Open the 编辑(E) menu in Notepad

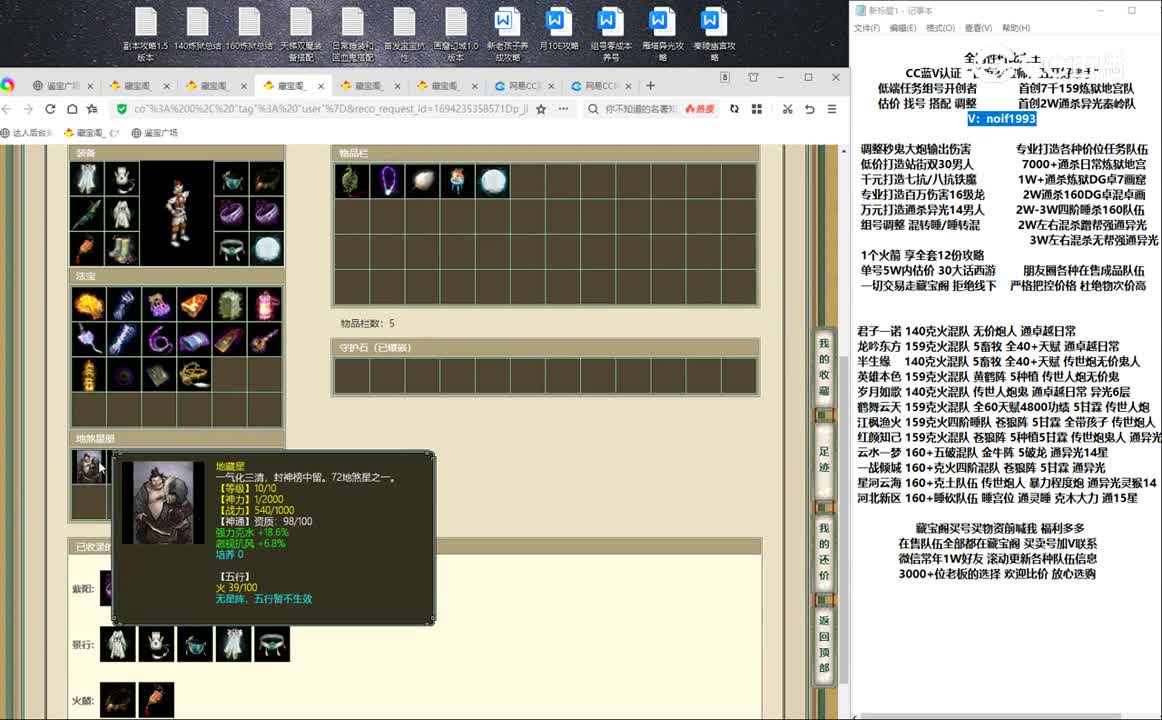903,28
